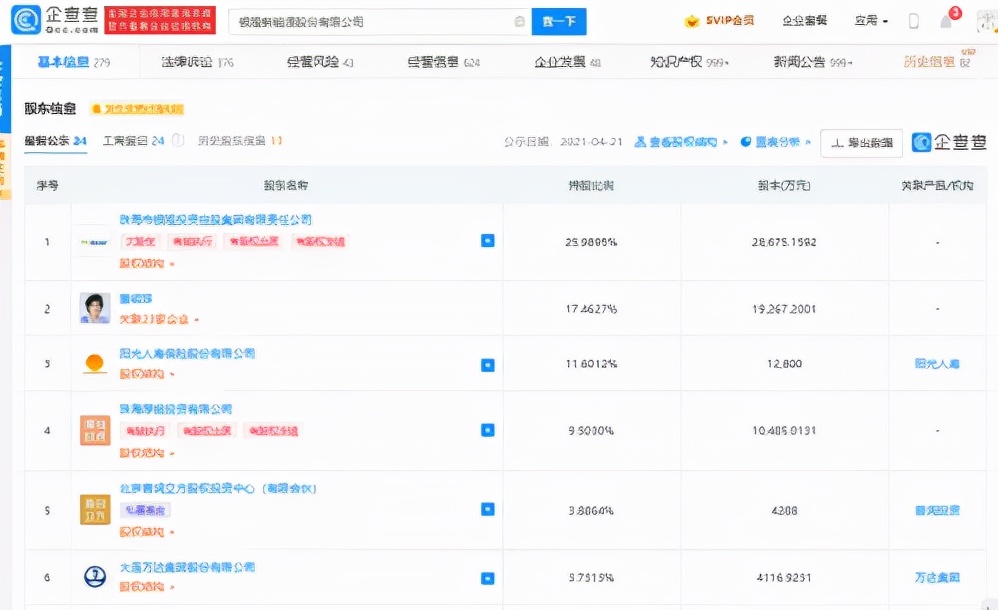
Task: Select the 最新公示 24 sub-tab
Action: (55, 141)
